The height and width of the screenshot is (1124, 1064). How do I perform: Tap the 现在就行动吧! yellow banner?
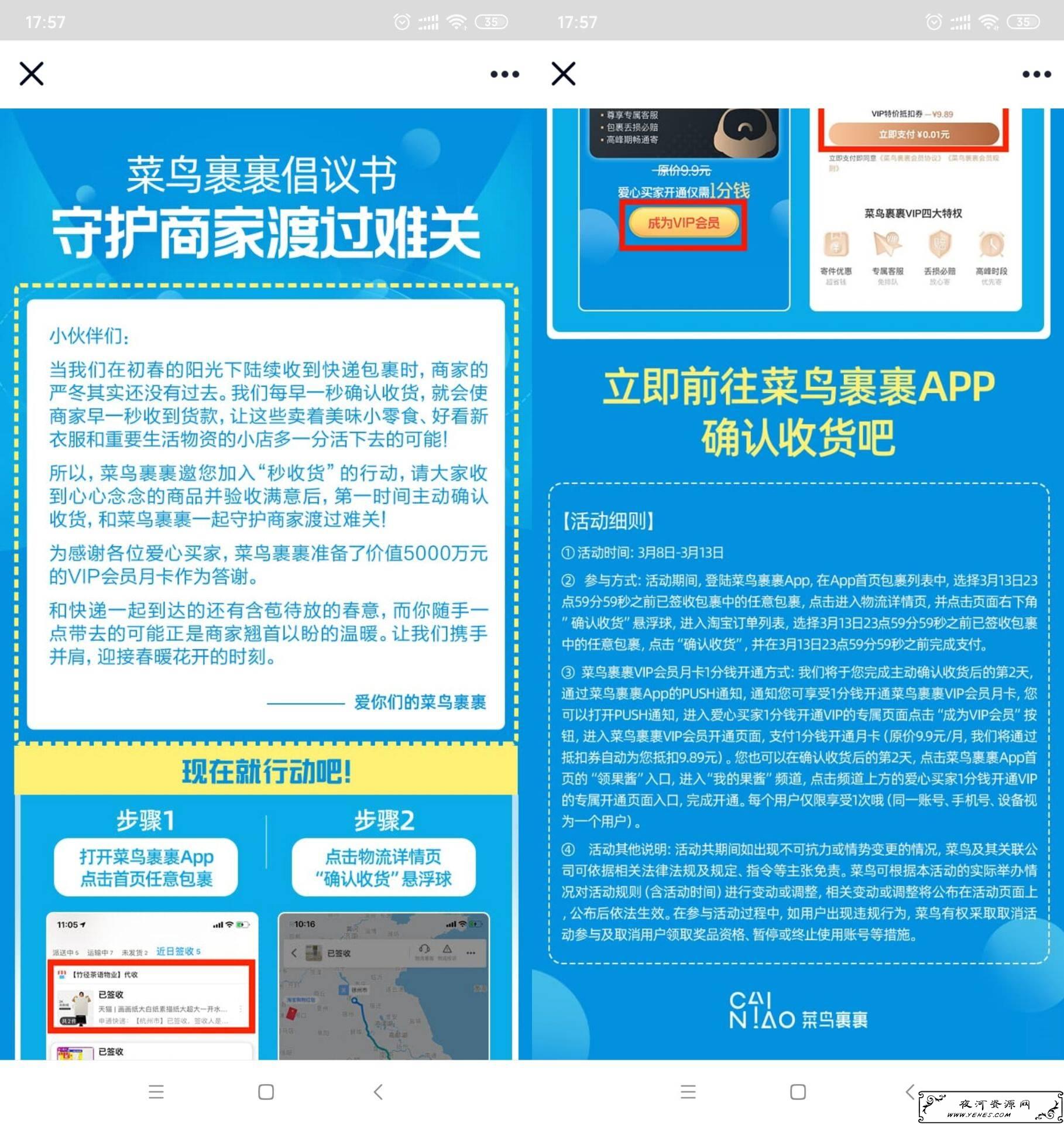(x=266, y=771)
